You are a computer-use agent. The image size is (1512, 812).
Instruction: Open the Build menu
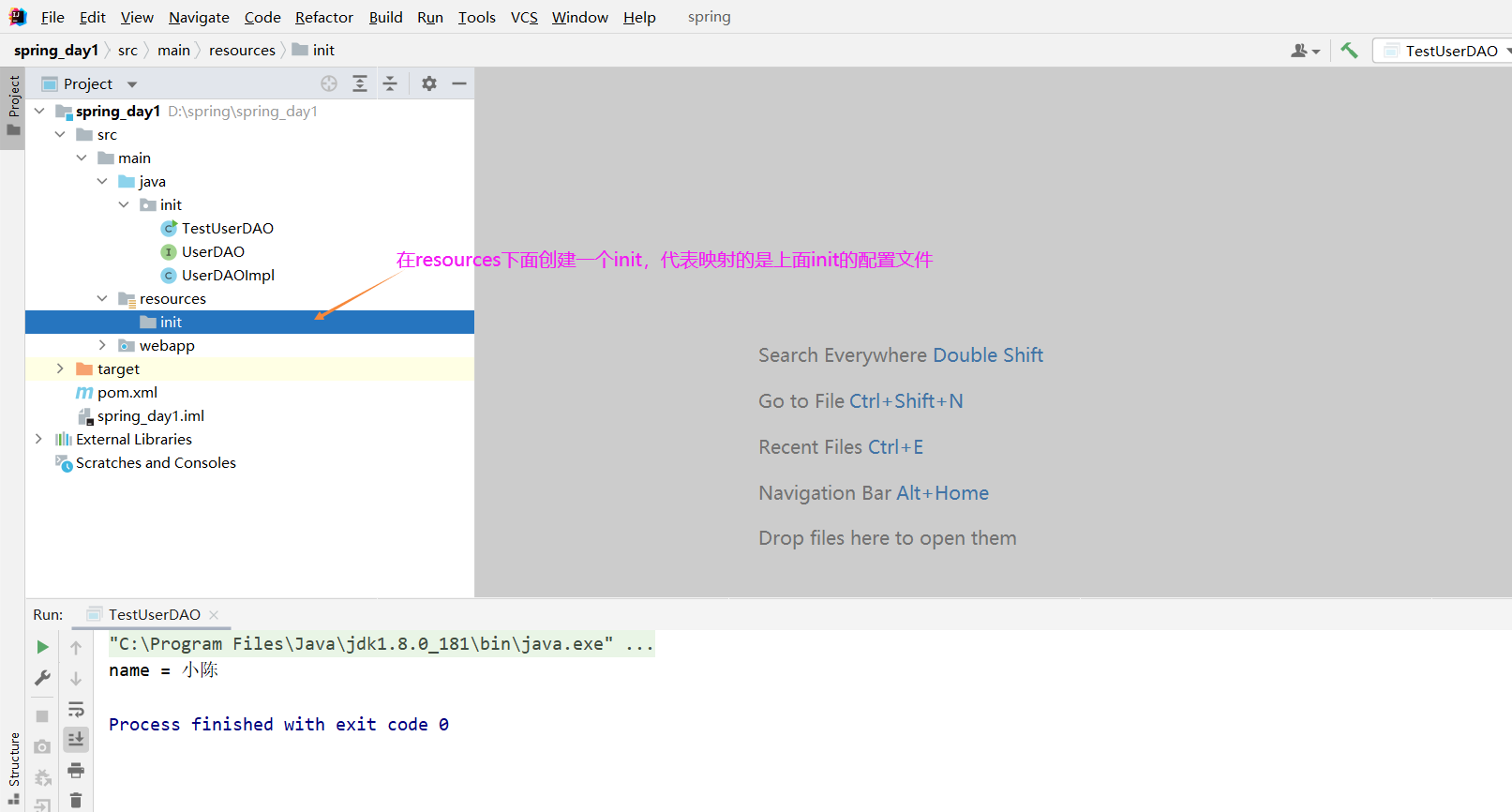pos(385,17)
